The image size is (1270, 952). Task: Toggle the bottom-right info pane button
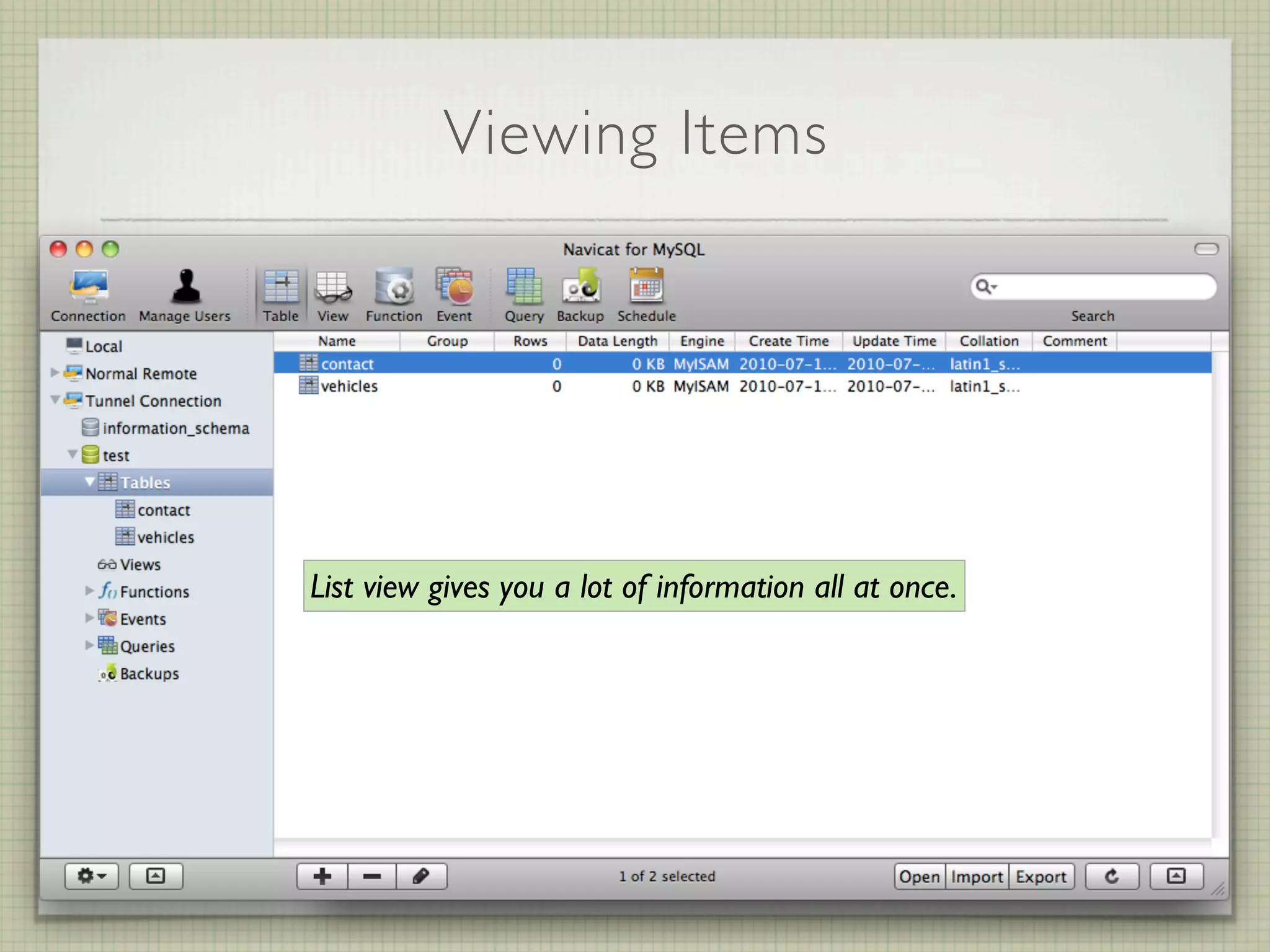(x=1176, y=876)
